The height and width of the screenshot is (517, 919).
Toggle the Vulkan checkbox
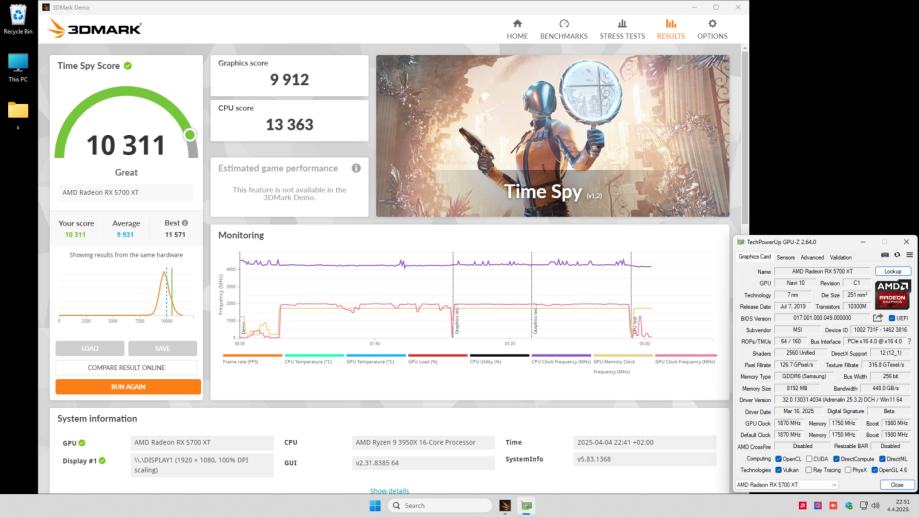click(x=778, y=470)
